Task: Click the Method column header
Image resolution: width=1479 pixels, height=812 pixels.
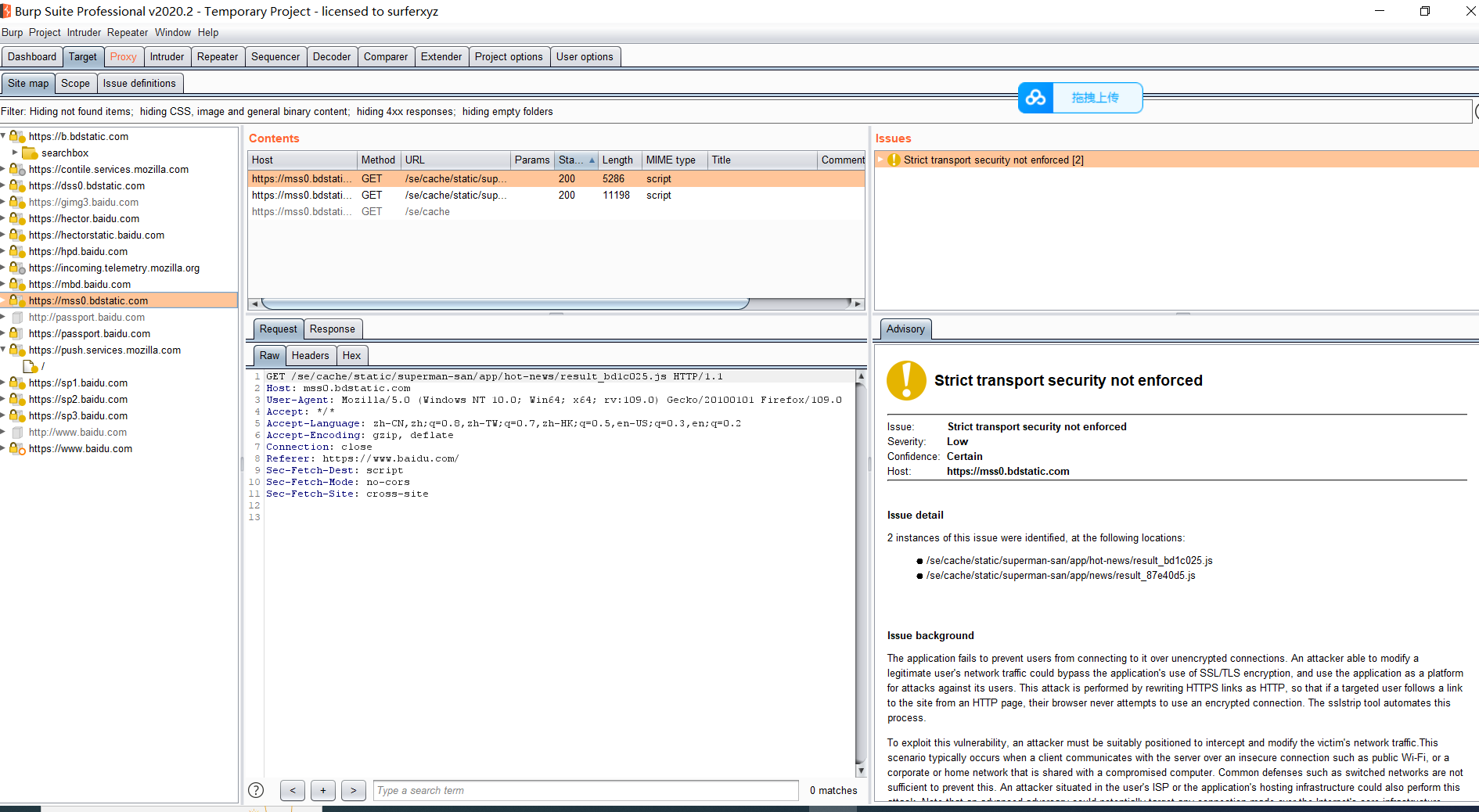Action: tap(379, 160)
